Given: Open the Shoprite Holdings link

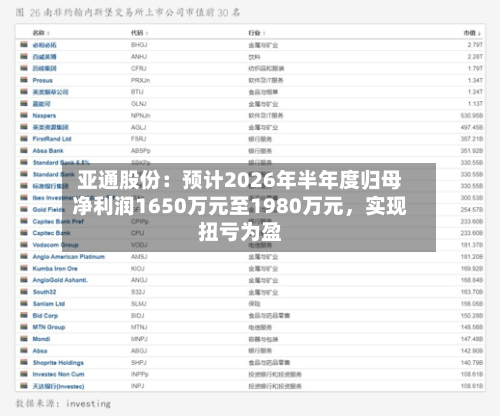Looking at the screenshot, I should (x=58, y=363).
